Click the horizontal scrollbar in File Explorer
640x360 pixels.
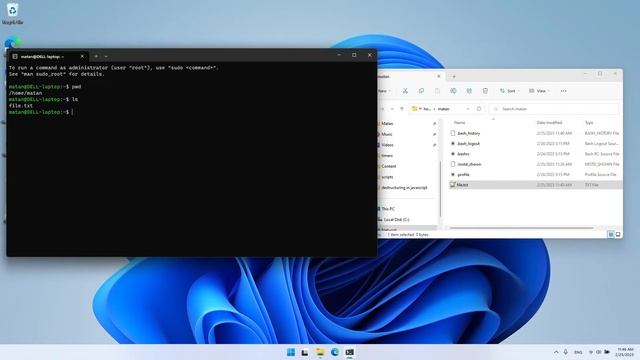point(521,228)
